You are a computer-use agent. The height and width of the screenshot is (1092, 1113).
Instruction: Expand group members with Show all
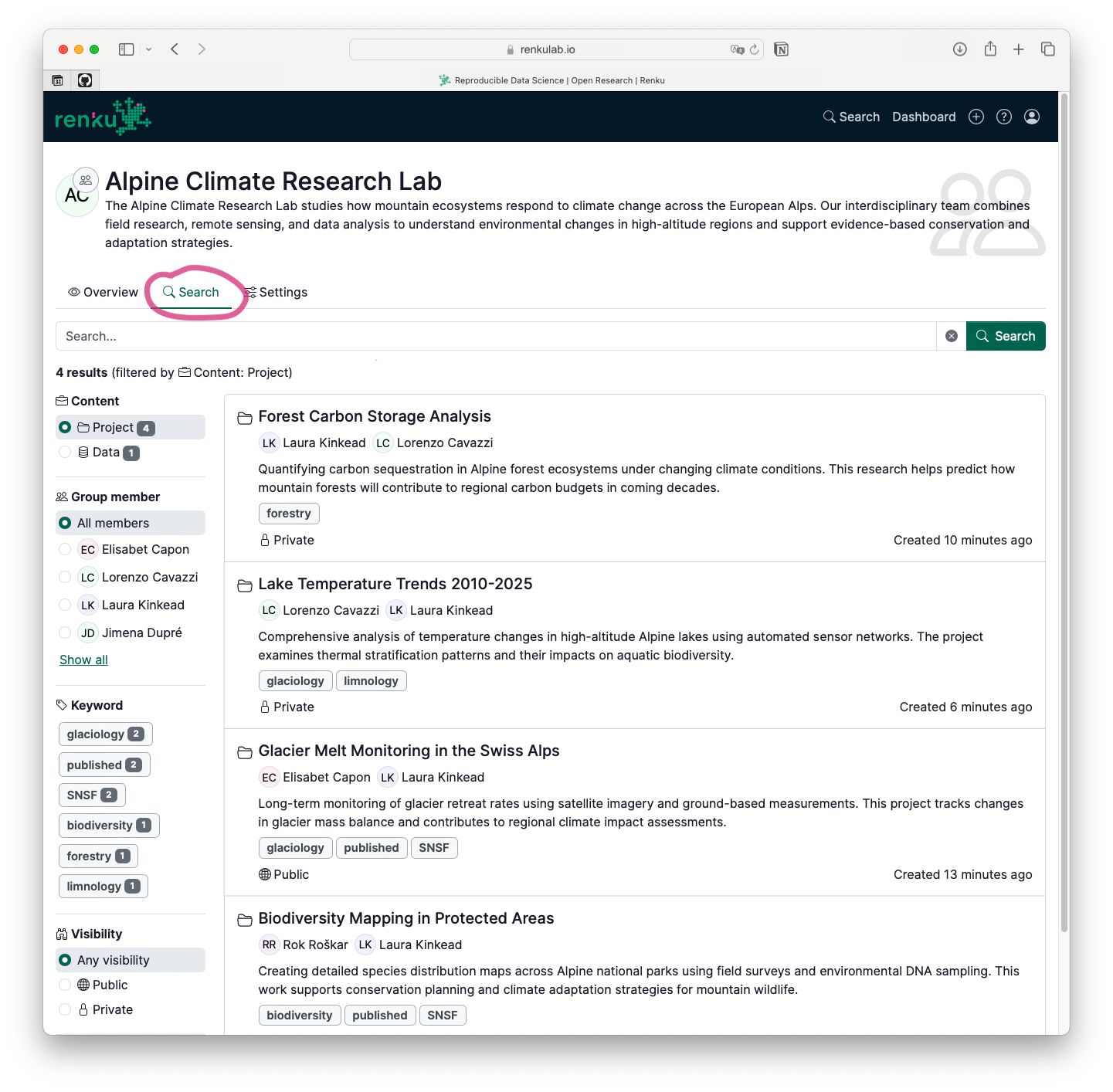[x=83, y=660]
